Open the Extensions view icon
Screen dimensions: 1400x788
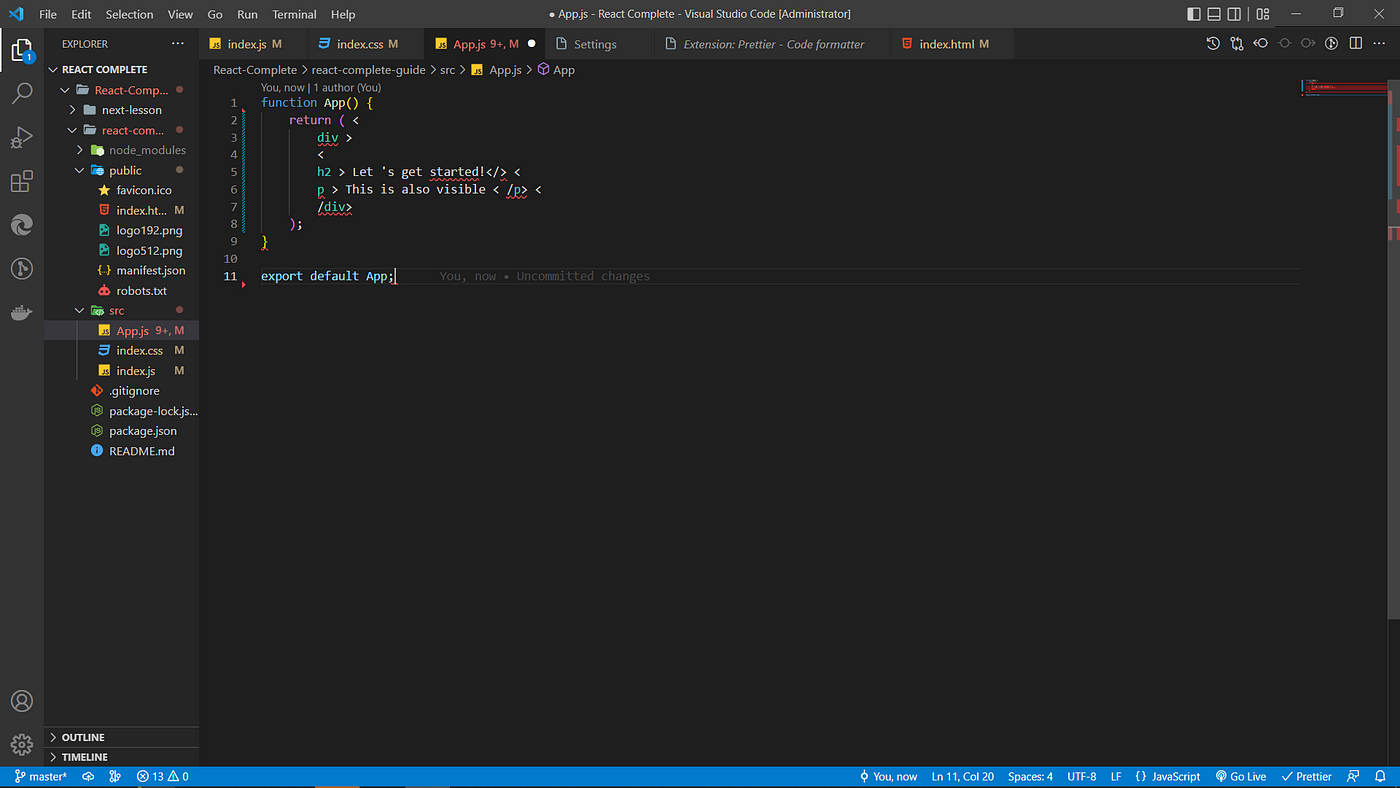point(22,182)
